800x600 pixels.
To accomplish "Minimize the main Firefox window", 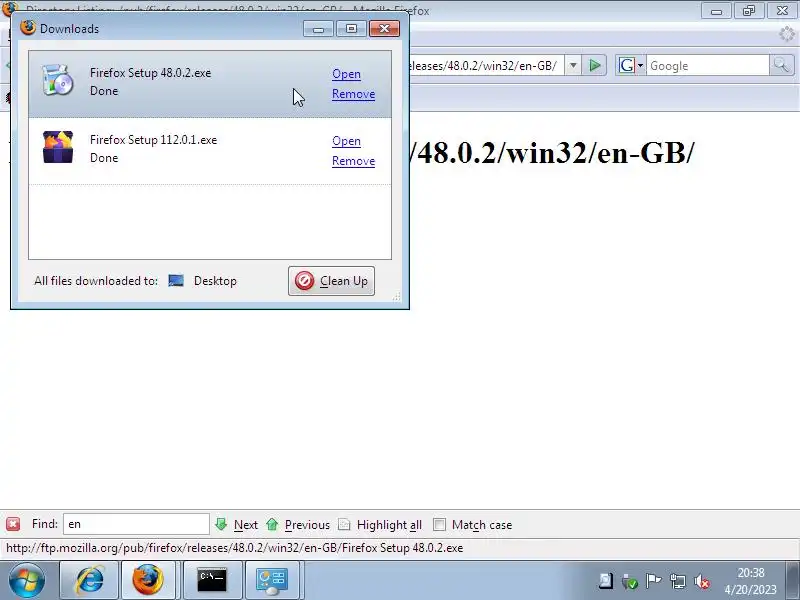I will click(x=716, y=11).
